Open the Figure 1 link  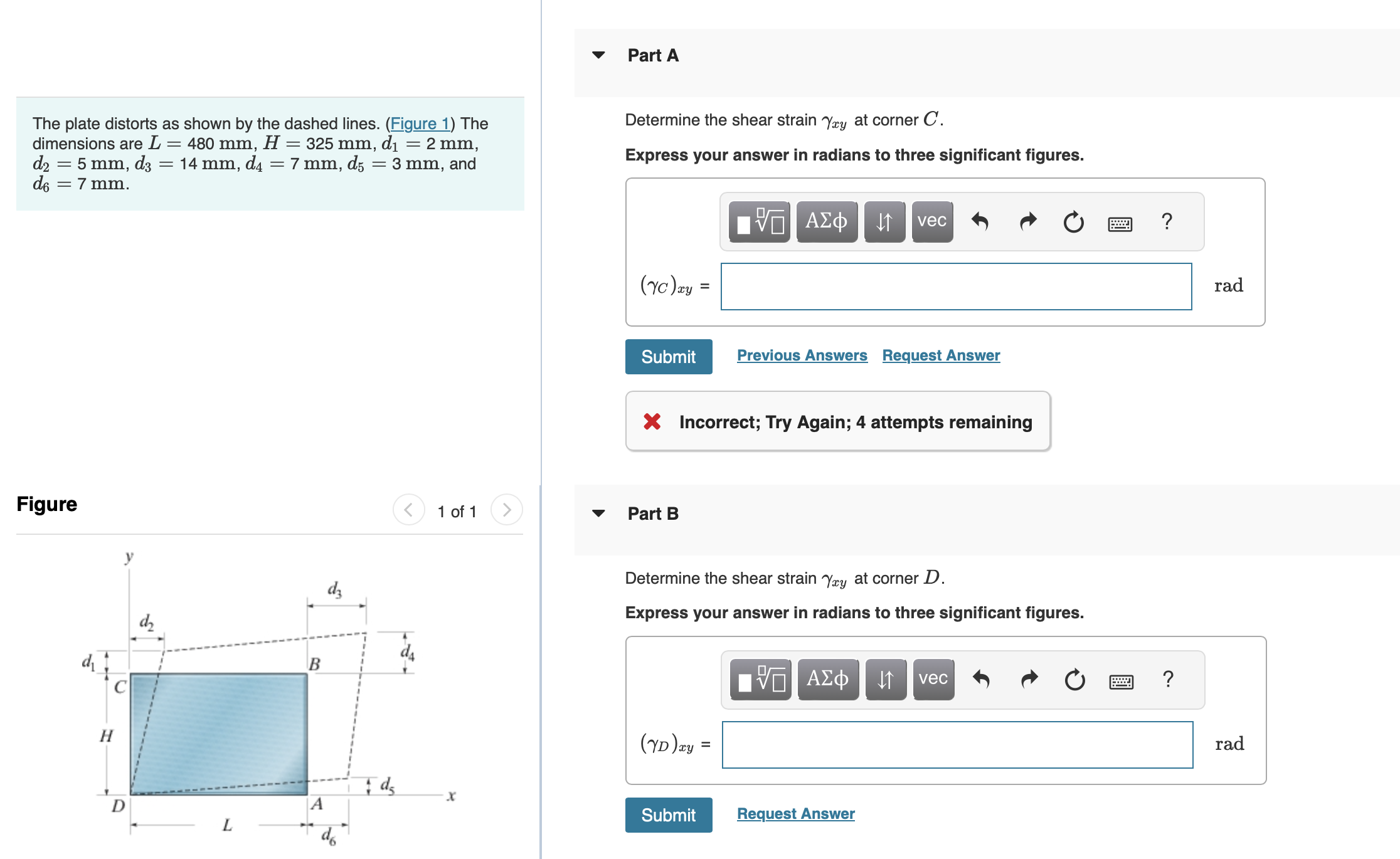pyautogui.click(x=420, y=124)
